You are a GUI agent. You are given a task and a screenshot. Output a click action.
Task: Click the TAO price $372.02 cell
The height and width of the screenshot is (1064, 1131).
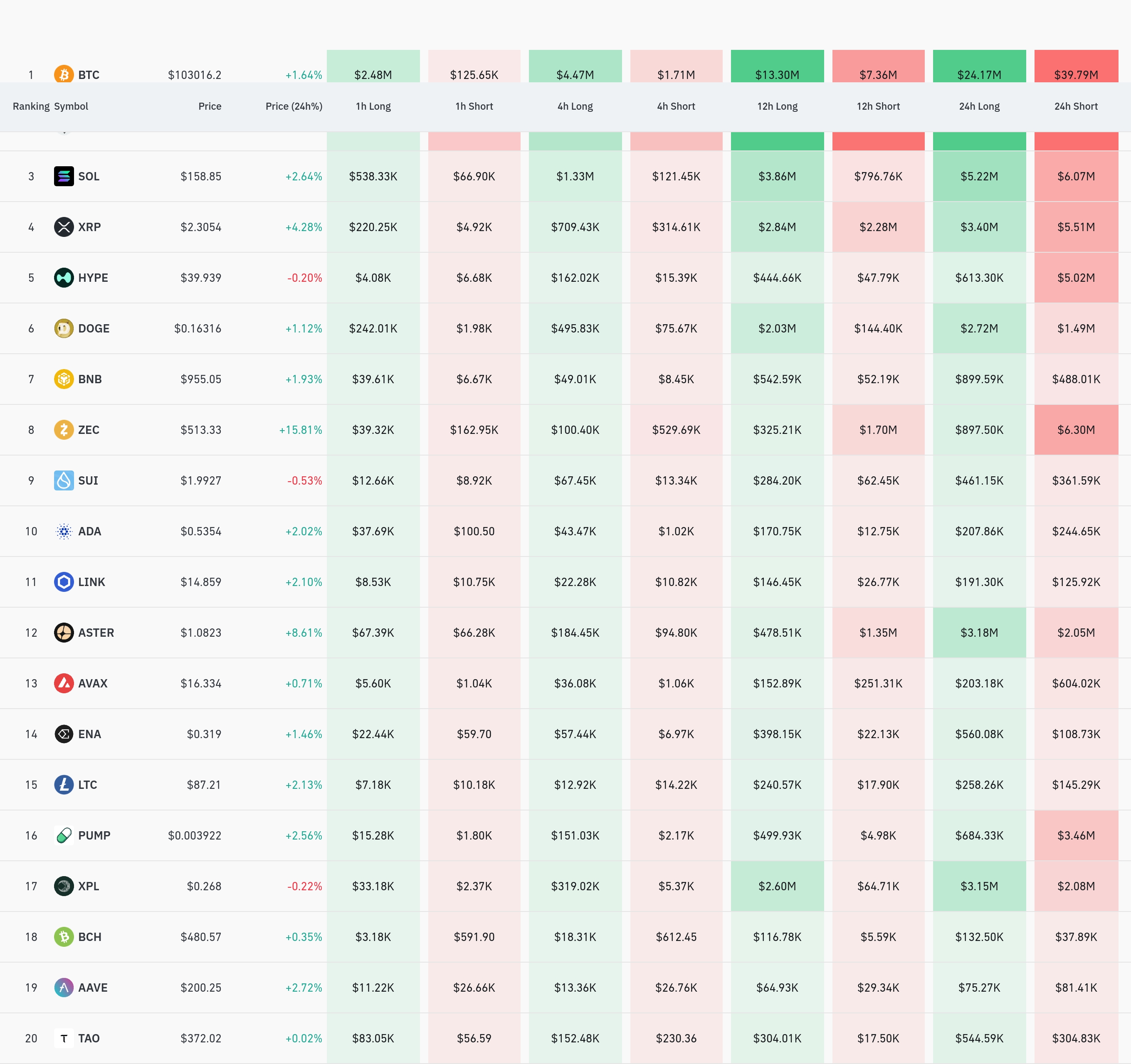pyautogui.click(x=201, y=1038)
